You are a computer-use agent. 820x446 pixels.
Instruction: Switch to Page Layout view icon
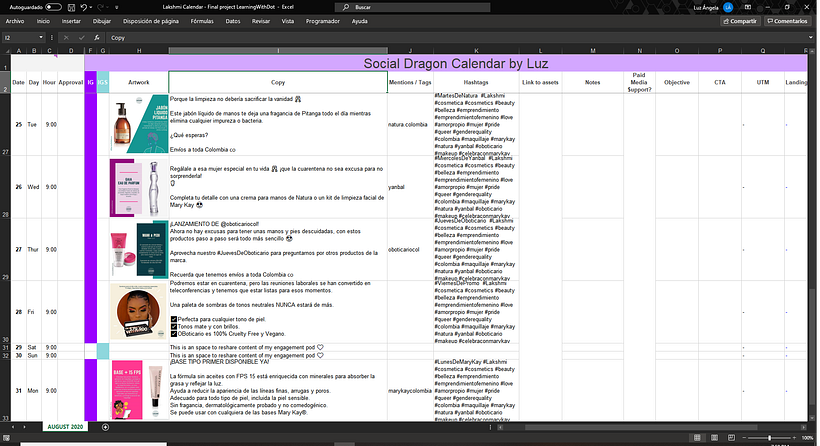(714, 438)
